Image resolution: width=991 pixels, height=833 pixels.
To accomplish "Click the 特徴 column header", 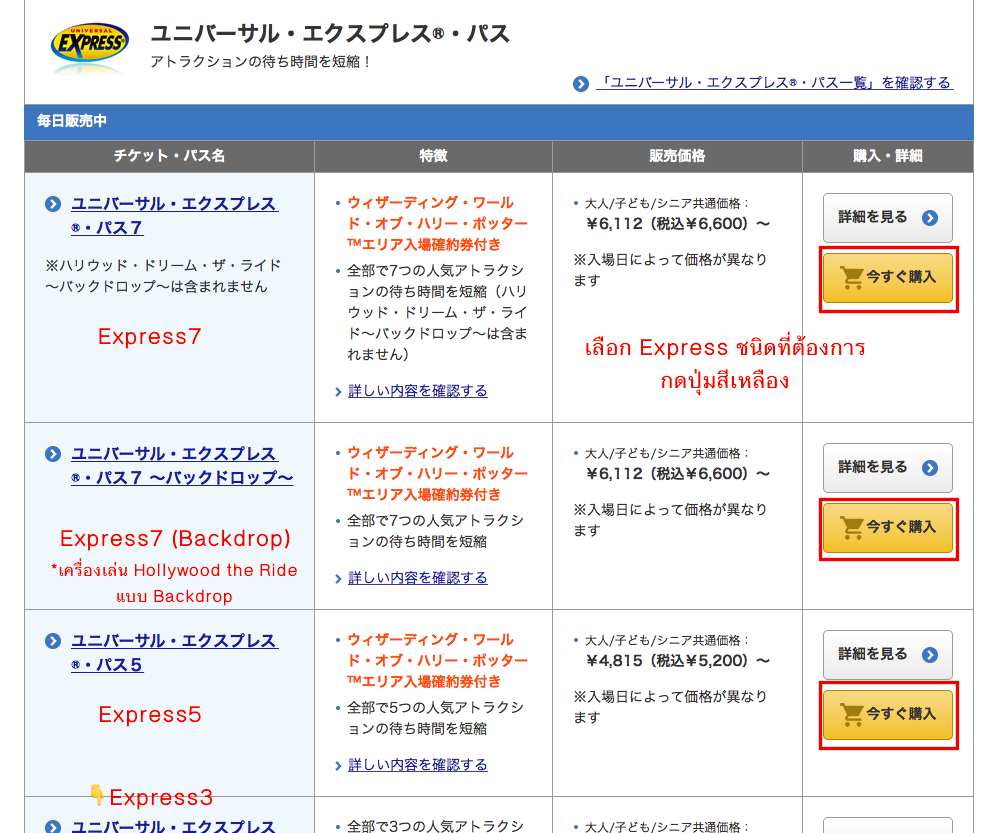I will [x=434, y=156].
